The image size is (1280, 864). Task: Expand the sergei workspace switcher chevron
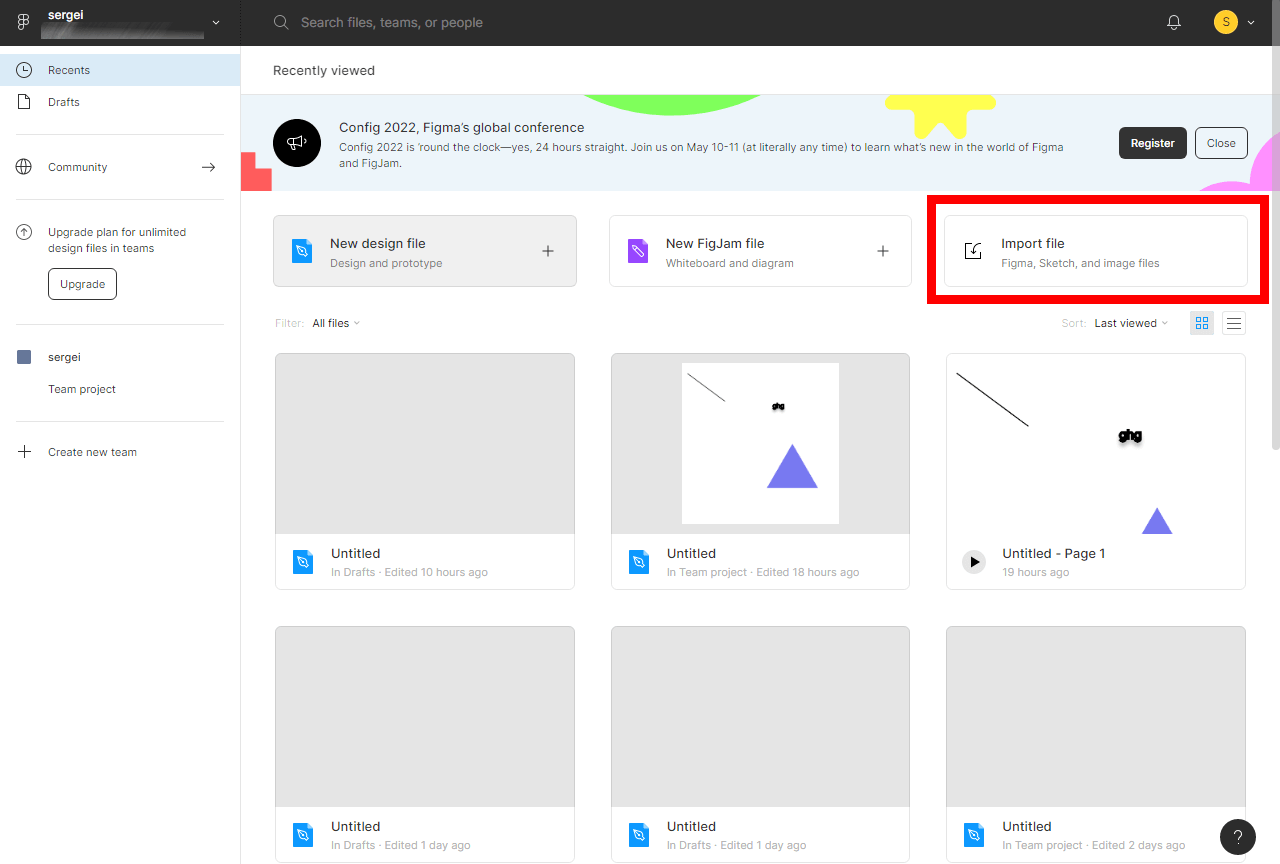[x=216, y=22]
